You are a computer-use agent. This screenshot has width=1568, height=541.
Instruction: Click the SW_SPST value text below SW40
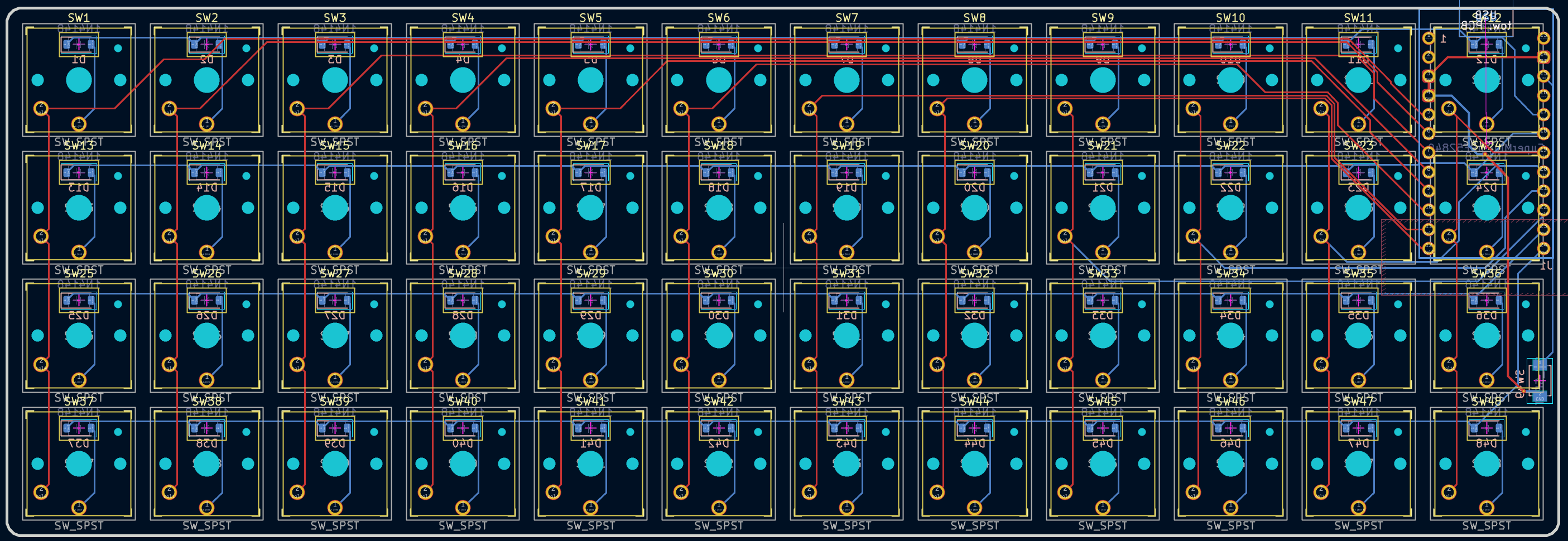click(x=463, y=525)
